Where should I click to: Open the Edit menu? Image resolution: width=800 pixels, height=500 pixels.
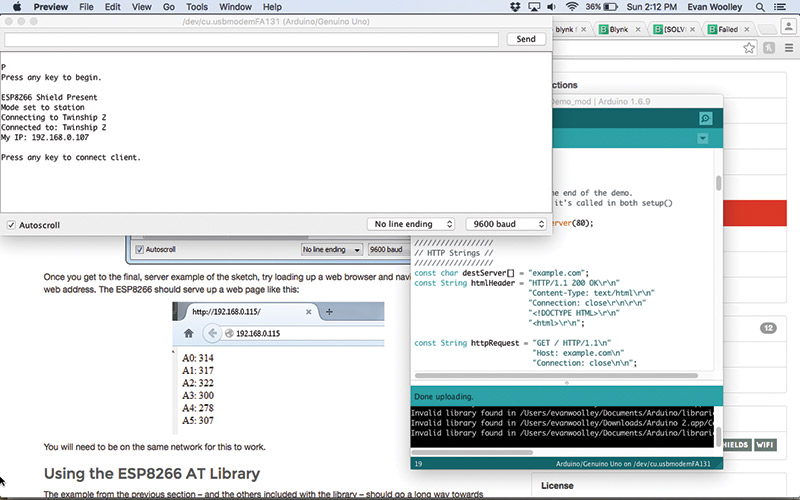[112, 7]
